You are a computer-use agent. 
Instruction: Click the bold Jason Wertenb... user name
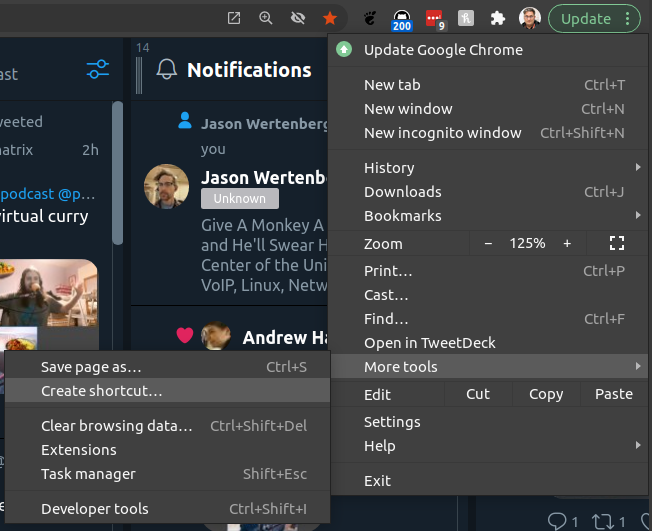pos(264,178)
